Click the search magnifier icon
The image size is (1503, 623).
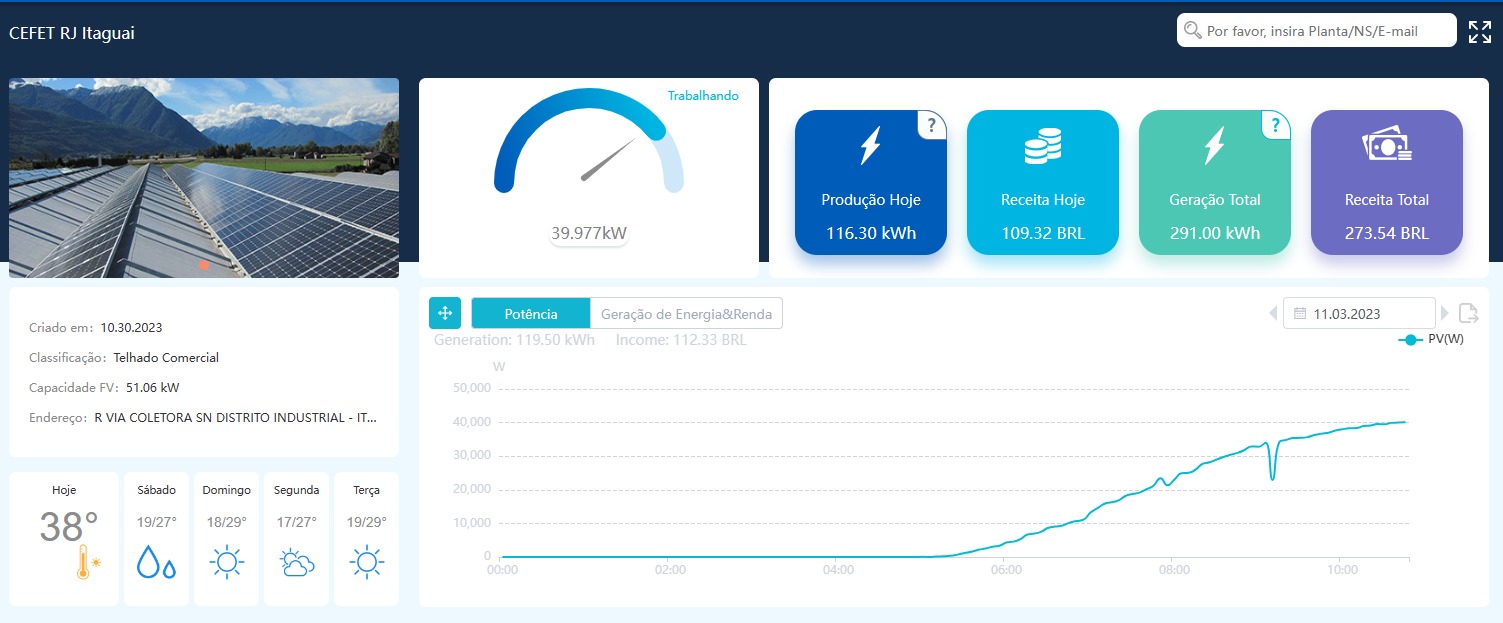1192,31
